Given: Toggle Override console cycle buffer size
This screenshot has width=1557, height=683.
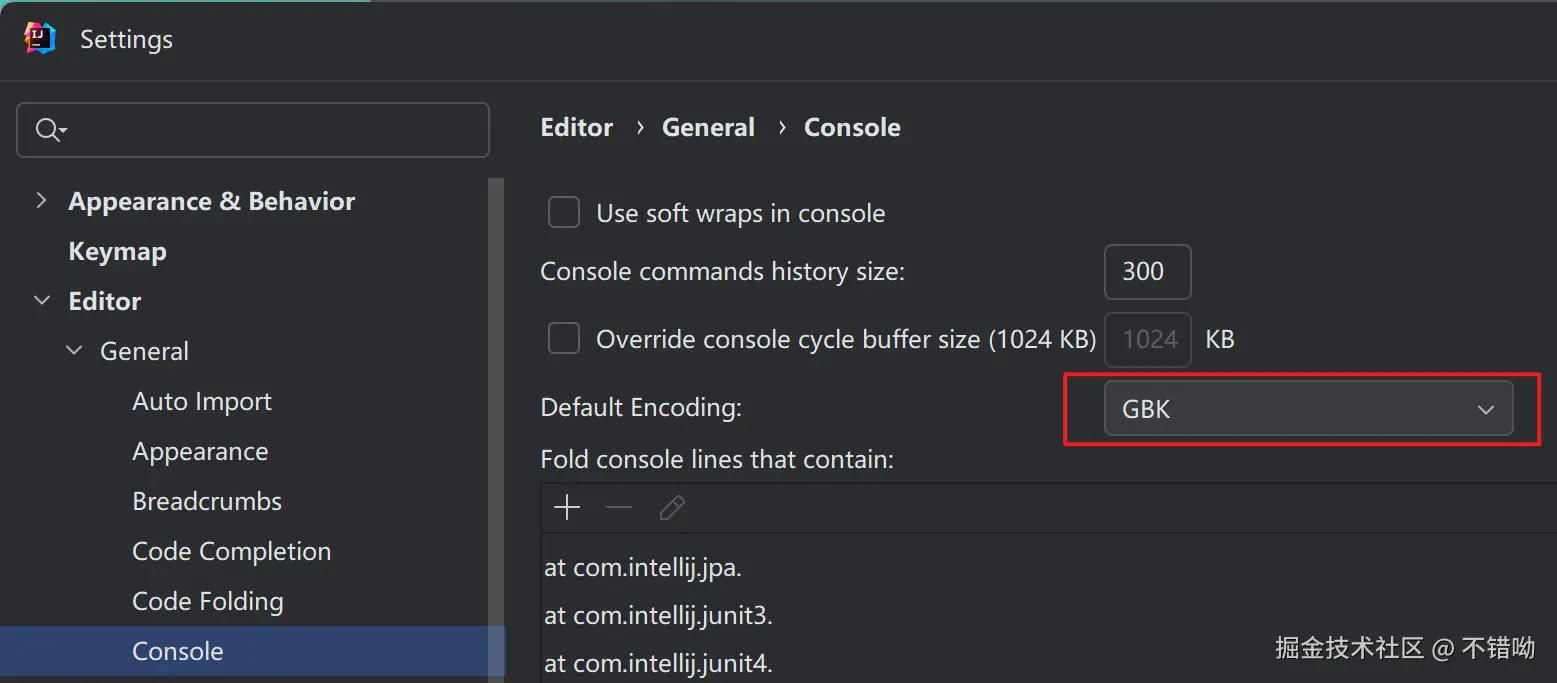Looking at the screenshot, I should [564, 339].
